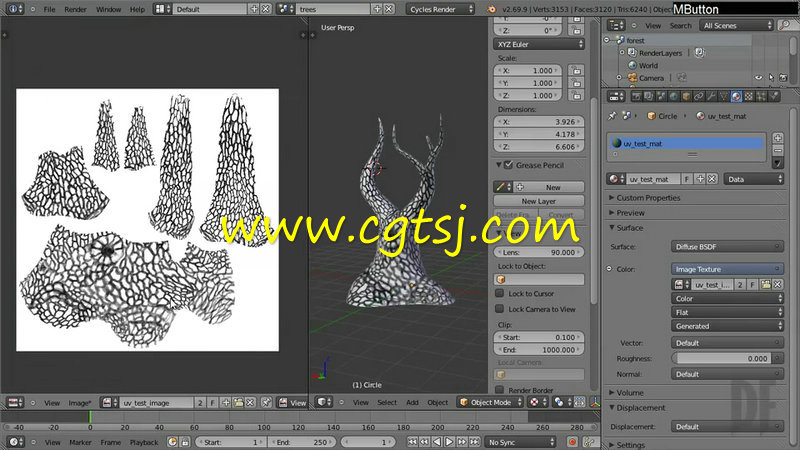Jump to the last frame
The image size is (800, 450).
point(474,442)
